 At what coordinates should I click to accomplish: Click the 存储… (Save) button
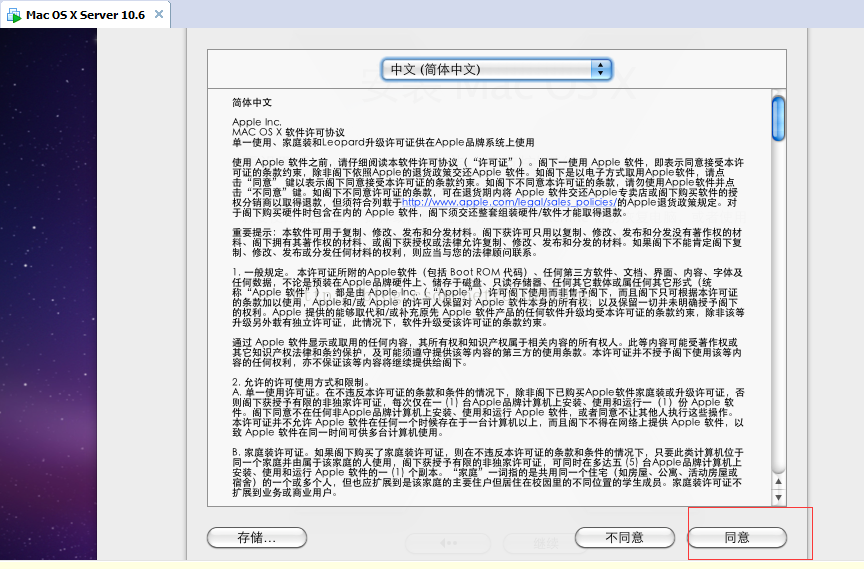(x=257, y=538)
